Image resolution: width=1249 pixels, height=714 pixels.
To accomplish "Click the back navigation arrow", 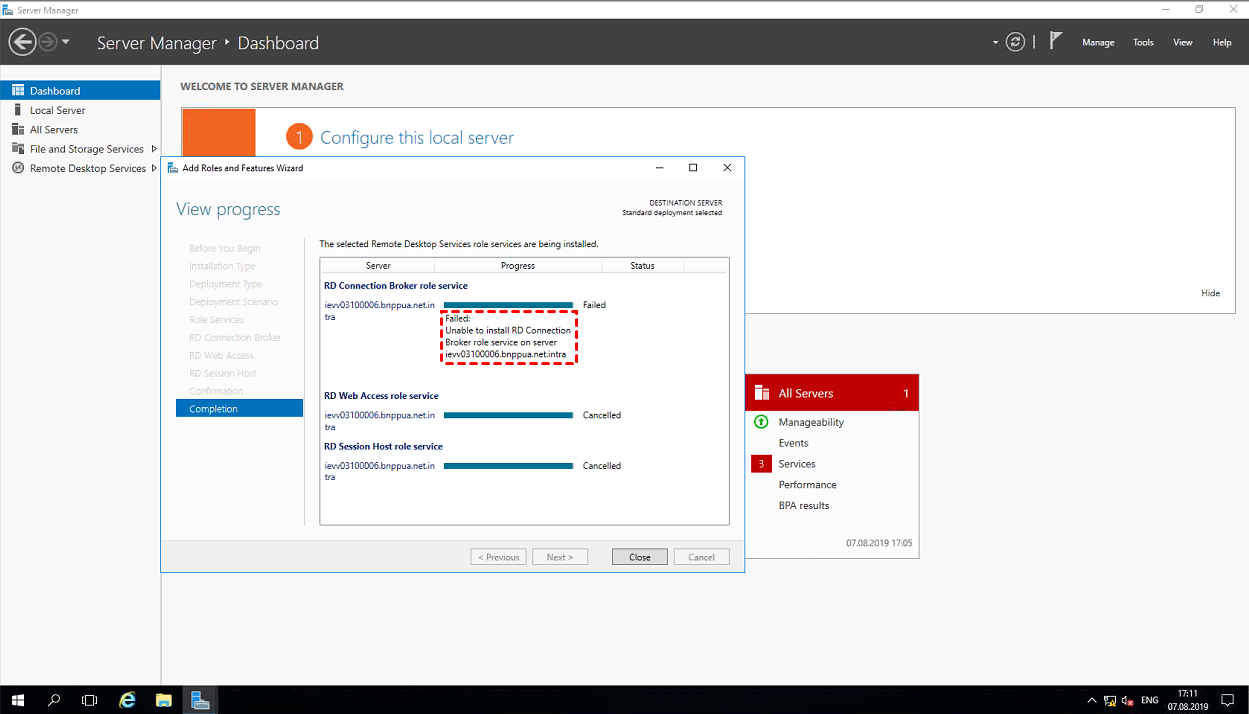I will (x=22, y=42).
